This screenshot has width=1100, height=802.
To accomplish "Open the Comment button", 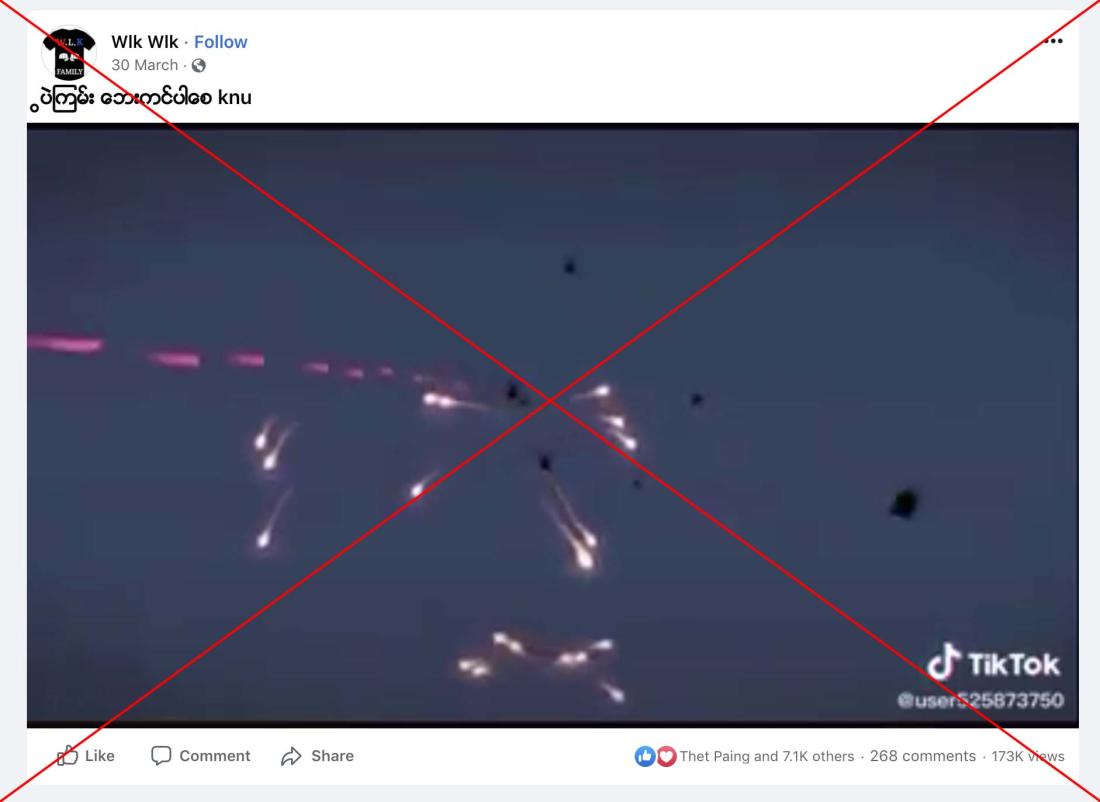I will (201, 756).
